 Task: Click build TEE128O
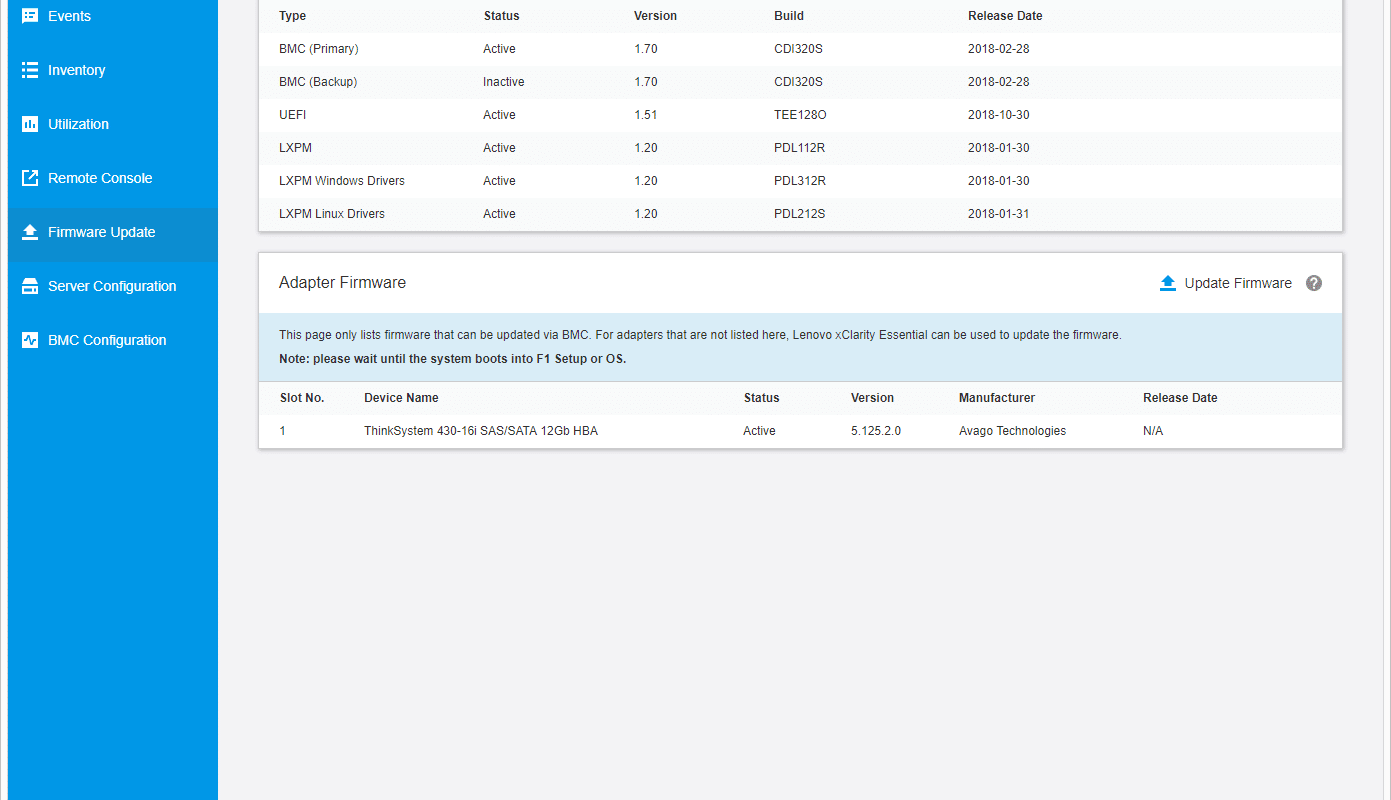point(800,115)
